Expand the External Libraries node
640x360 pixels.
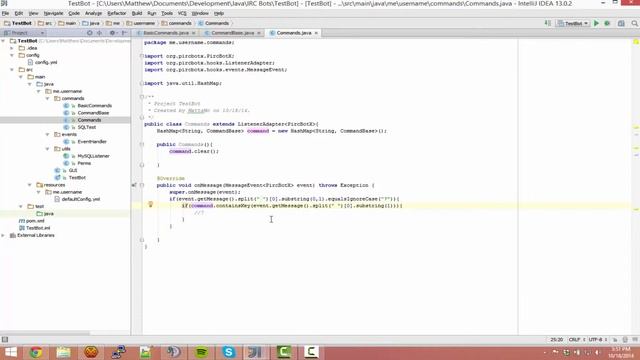pyautogui.click(x=3, y=235)
